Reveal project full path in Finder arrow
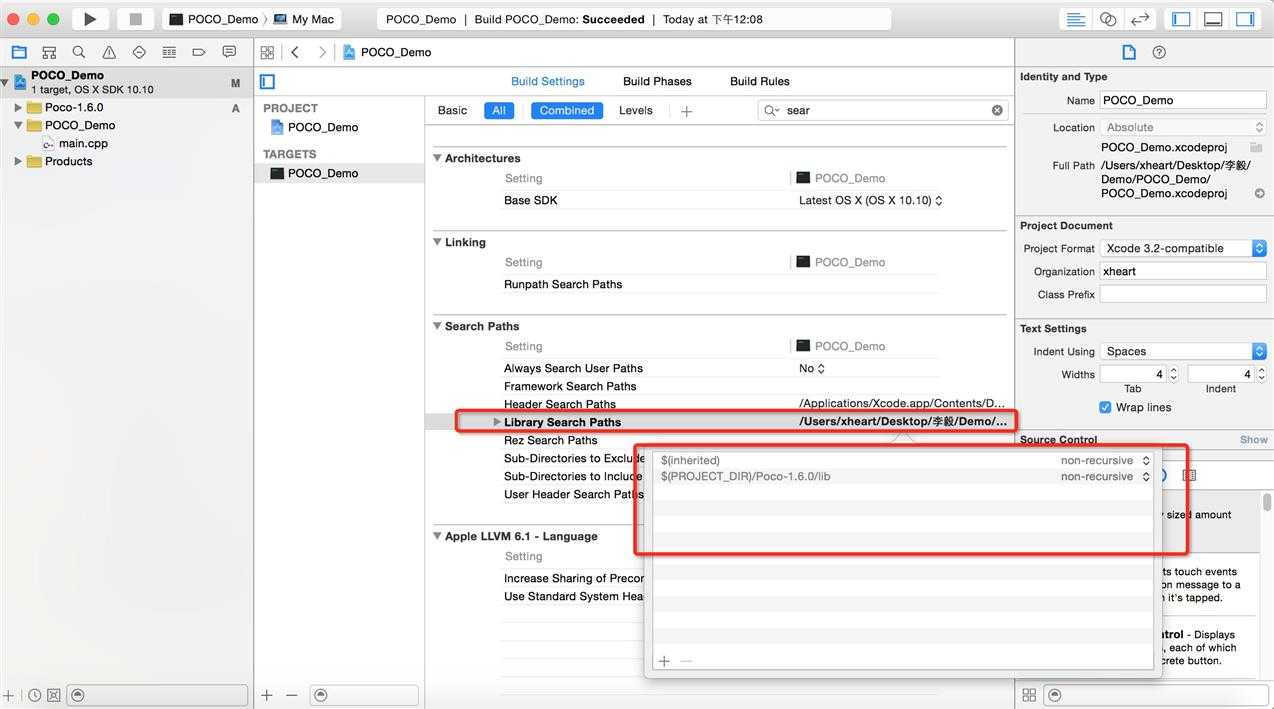1274x709 pixels. coord(1260,193)
